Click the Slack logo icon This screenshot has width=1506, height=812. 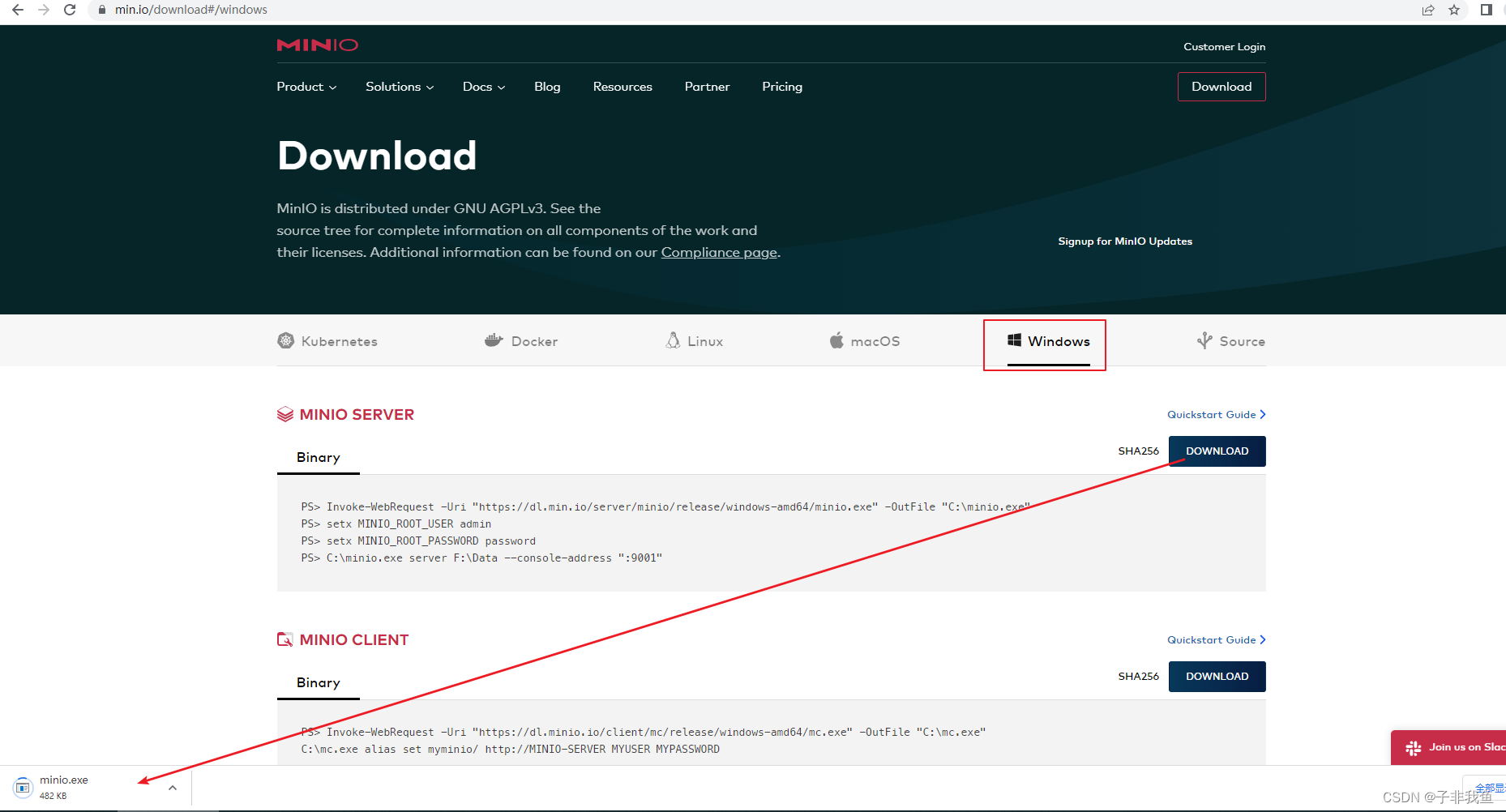[x=1414, y=748]
